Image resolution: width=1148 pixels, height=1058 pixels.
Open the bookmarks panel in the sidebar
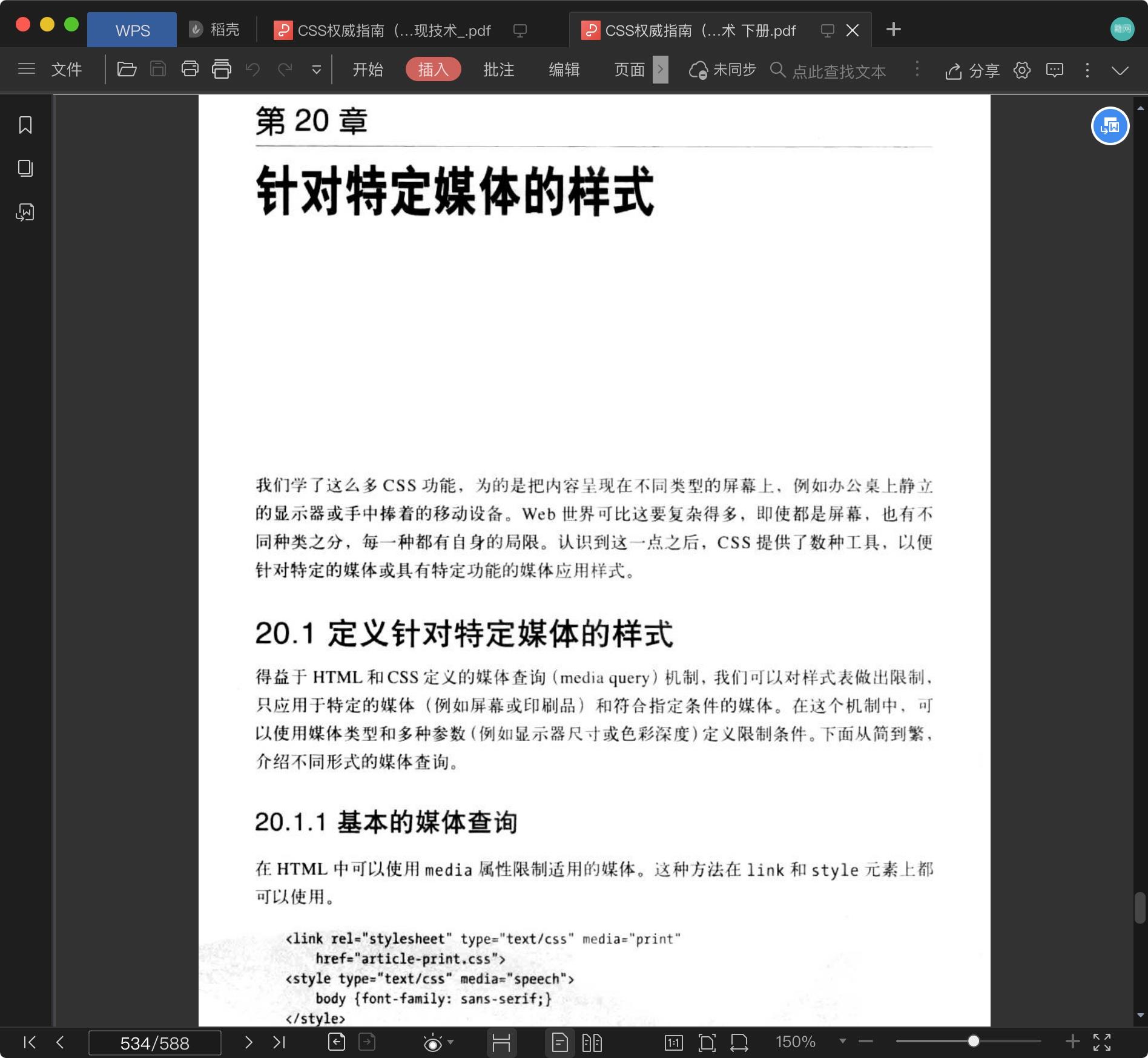[25, 125]
